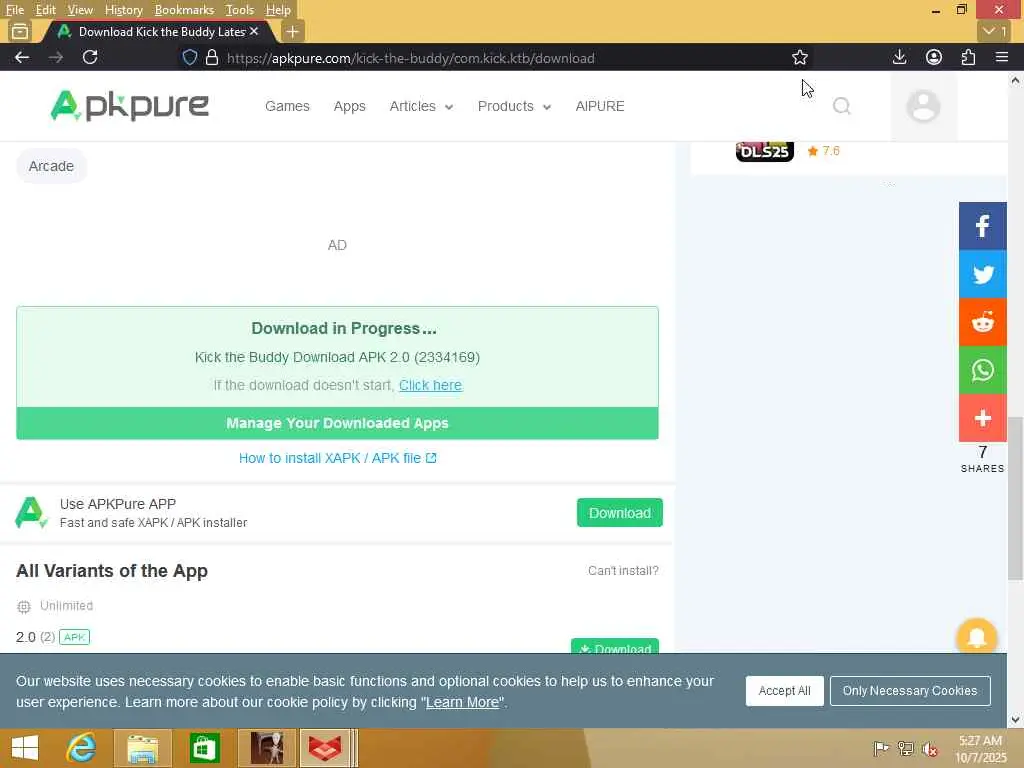Open the File menu
1024x768 pixels.
(14, 10)
